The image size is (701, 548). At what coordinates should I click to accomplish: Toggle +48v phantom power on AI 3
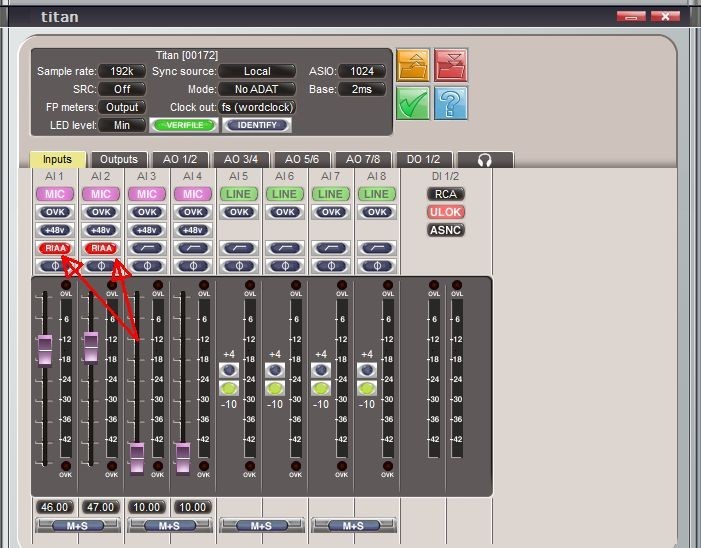click(147, 230)
